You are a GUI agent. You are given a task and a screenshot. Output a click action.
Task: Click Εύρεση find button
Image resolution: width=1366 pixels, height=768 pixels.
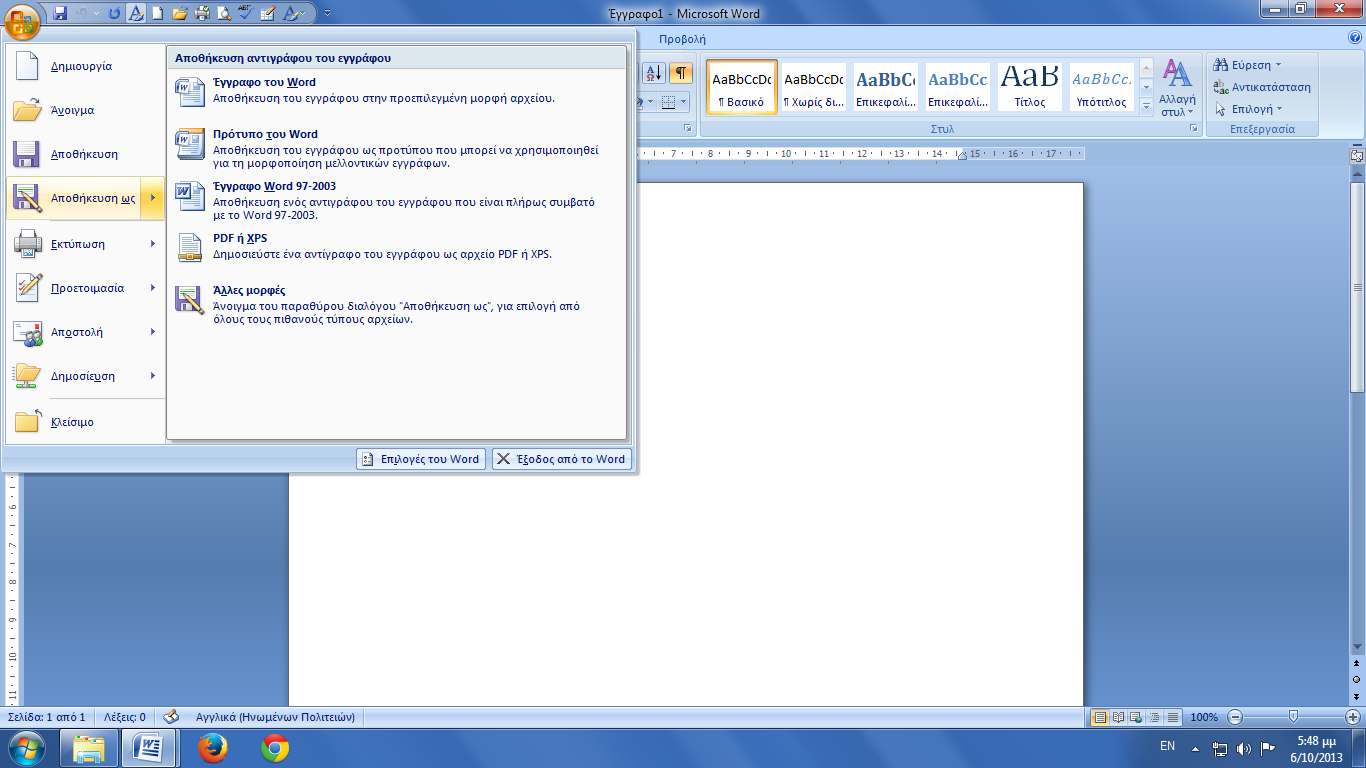click(x=1247, y=65)
